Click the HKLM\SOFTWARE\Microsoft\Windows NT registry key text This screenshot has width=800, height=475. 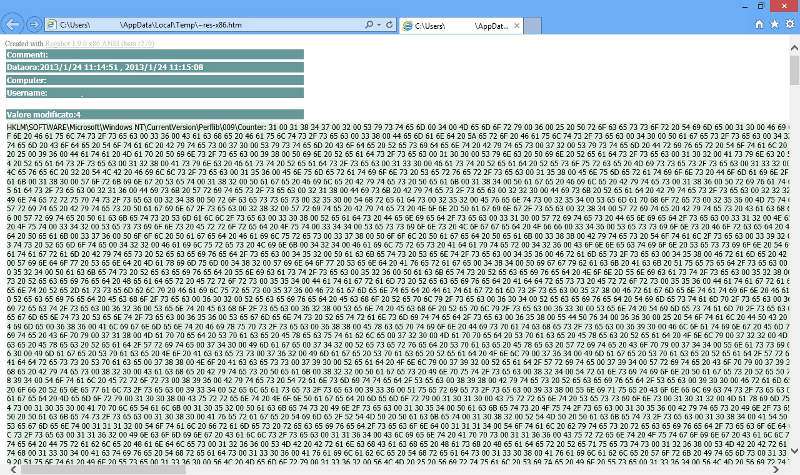(136, 127)
